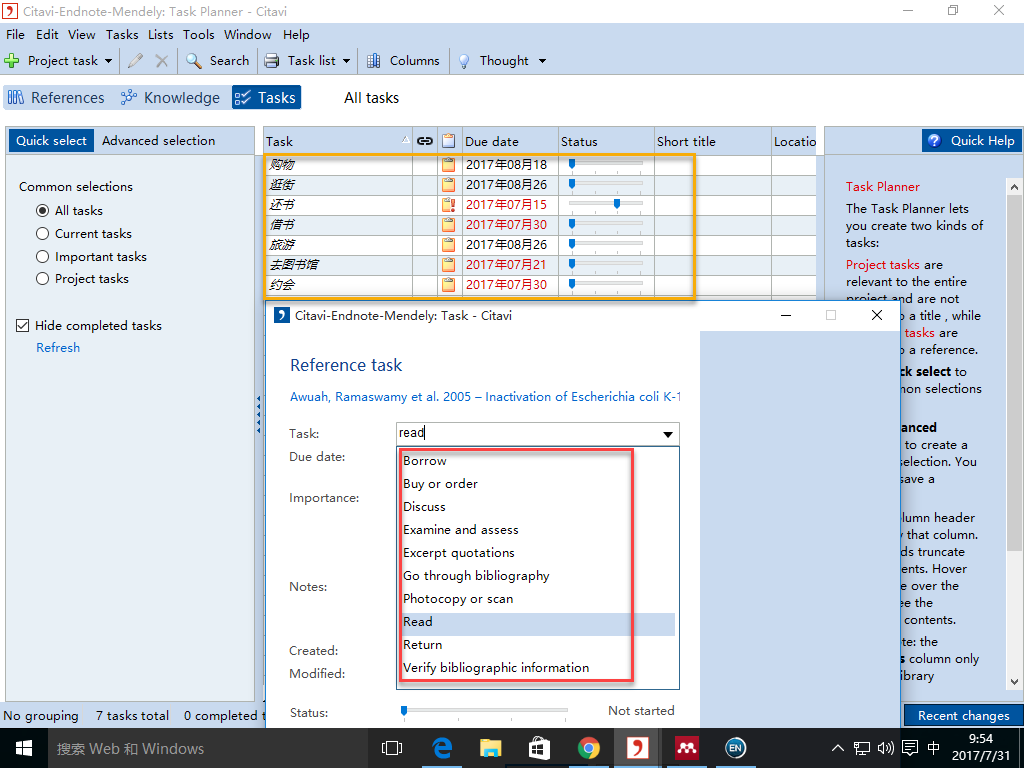Open the Knowledge organizer icon
Screen dimensions: 1024x768
(x=128, y=97)
